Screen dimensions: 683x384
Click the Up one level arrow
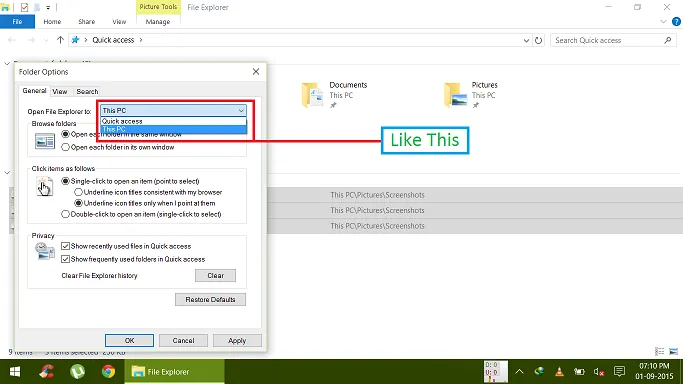coord(60,40)
